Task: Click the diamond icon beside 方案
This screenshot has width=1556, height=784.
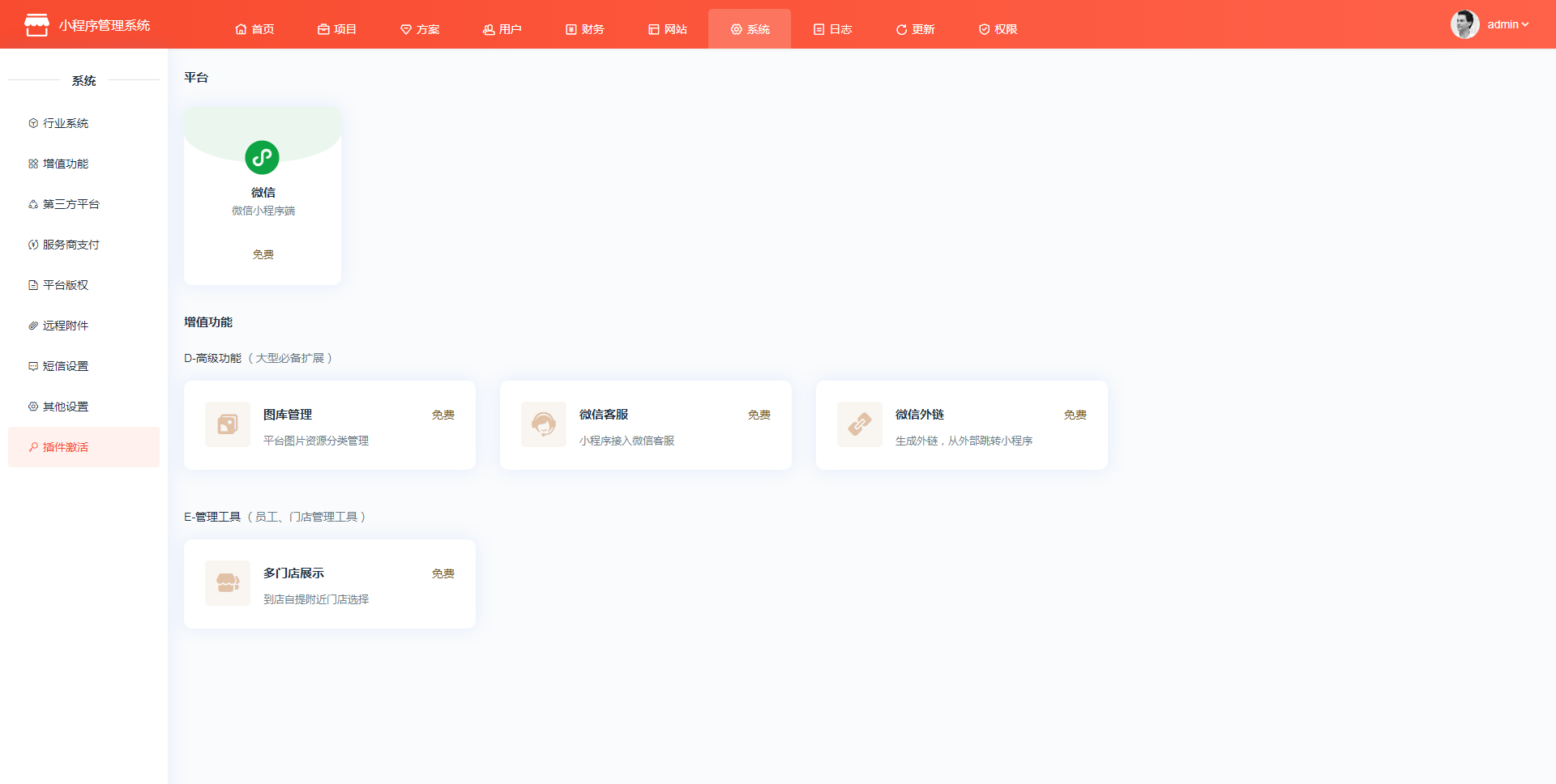Action: pos(406,29)
